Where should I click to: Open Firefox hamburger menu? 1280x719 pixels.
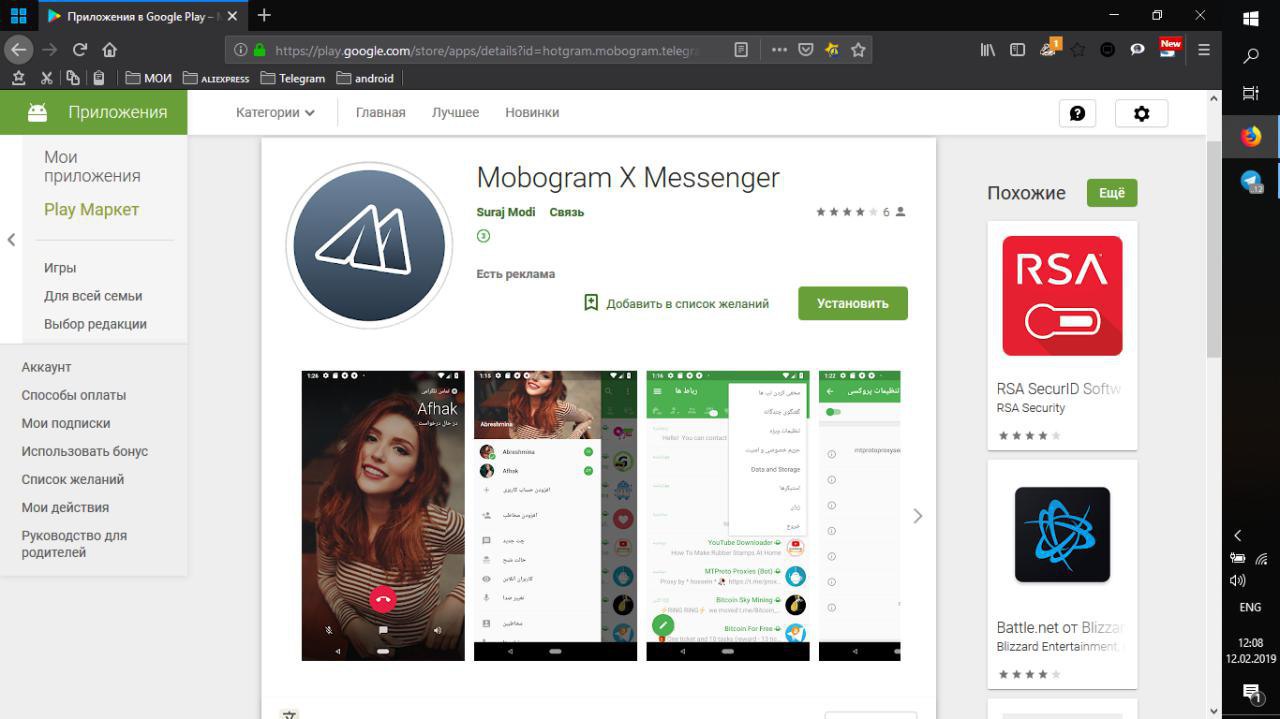[x=1204, y=50]
